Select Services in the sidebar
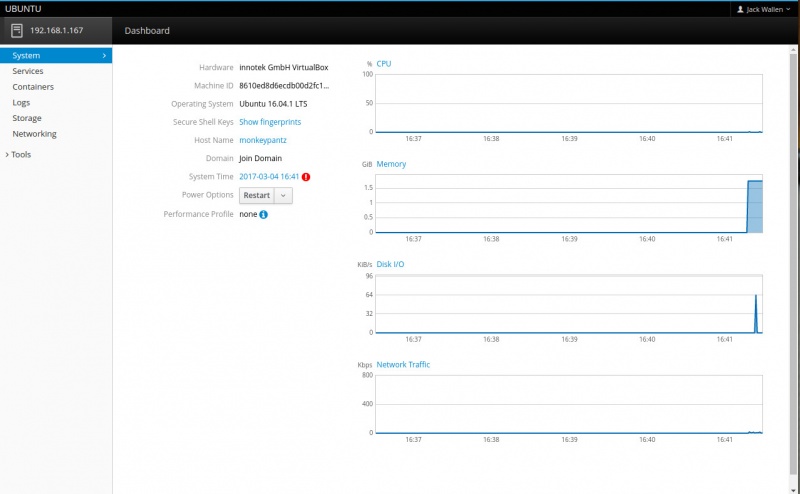Image resolution: width=800 pixels, height=494 pixels. click(x=28, y=71)
